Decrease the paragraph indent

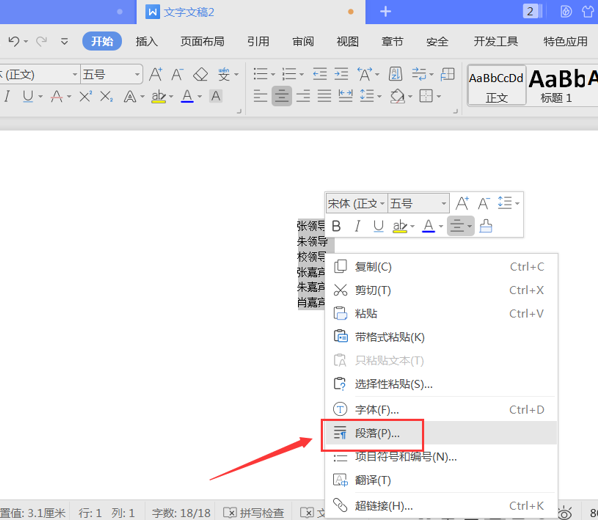click(x=320, y=73)
